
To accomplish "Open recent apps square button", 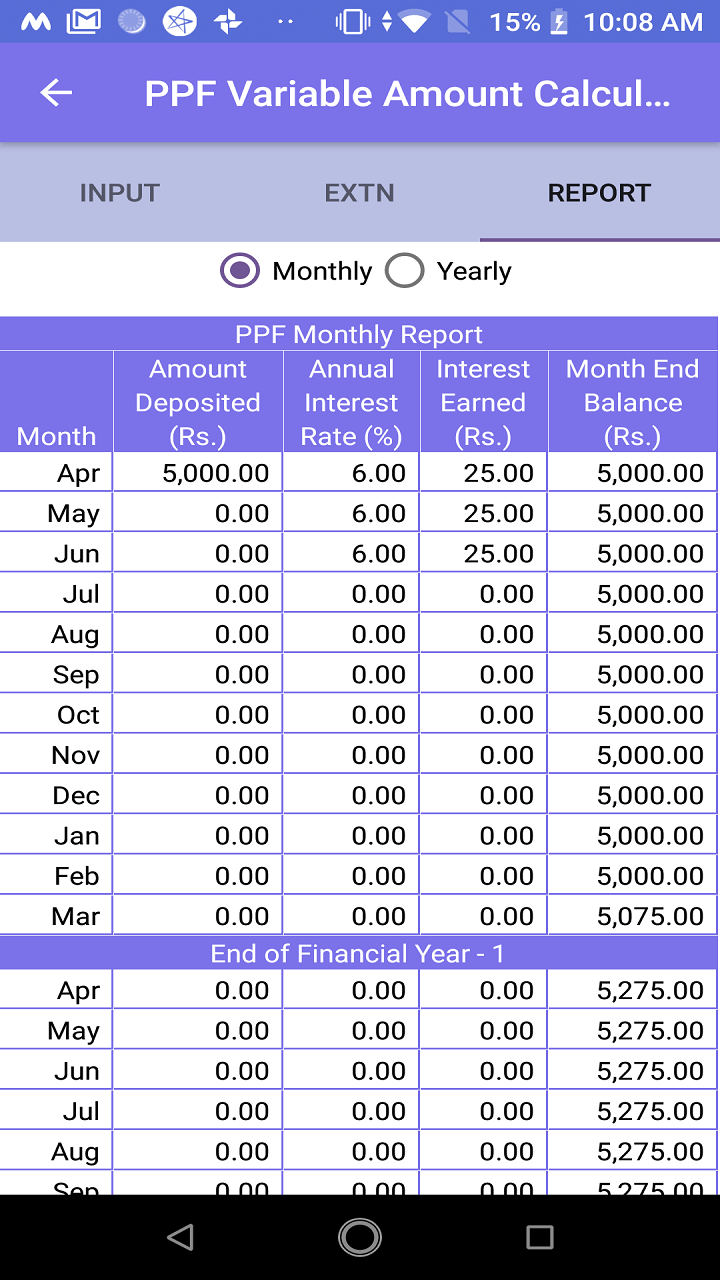I will tap(540, 1237).
